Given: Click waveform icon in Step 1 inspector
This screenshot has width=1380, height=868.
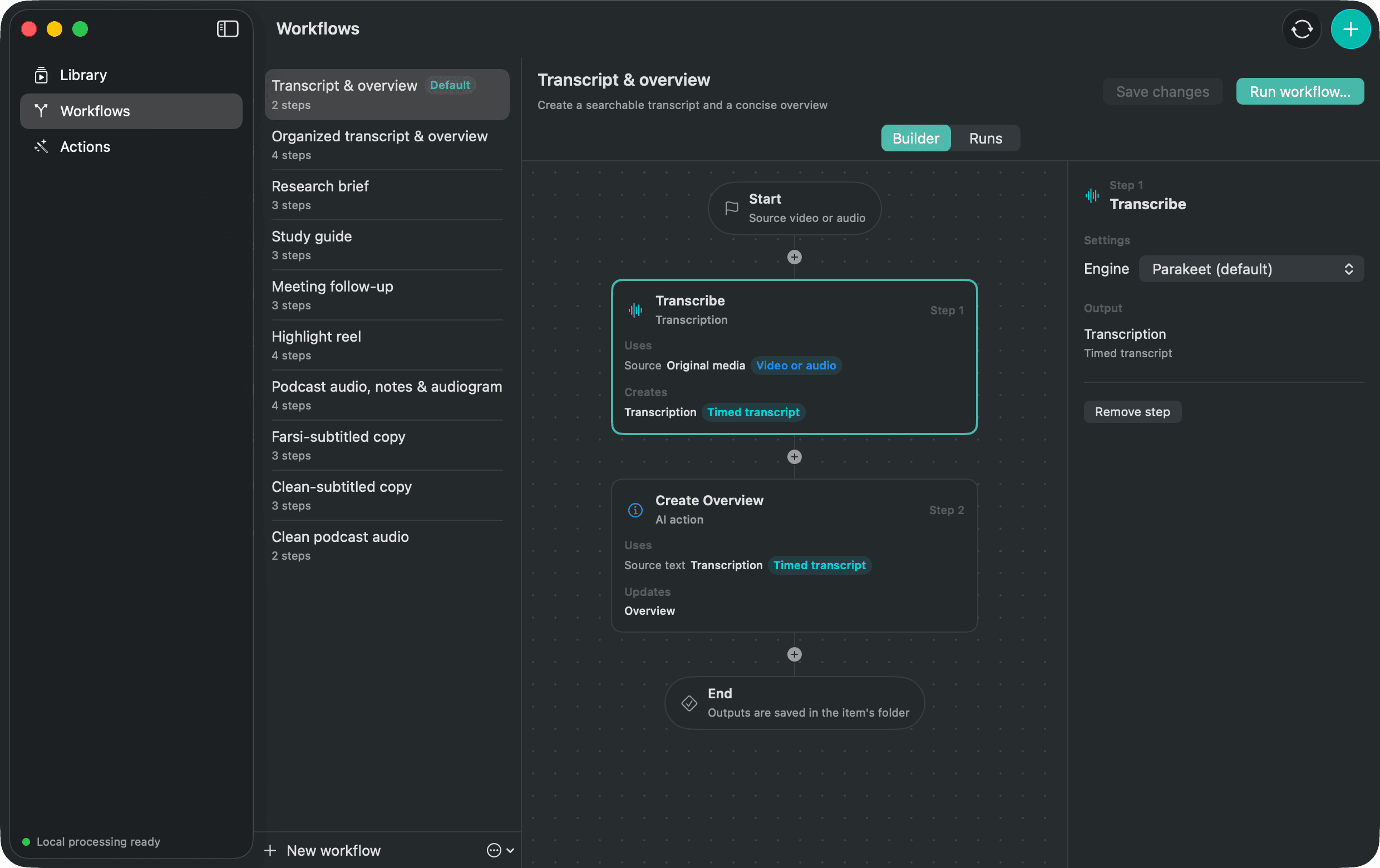Looking at the screenshot, I should 1092,195.
